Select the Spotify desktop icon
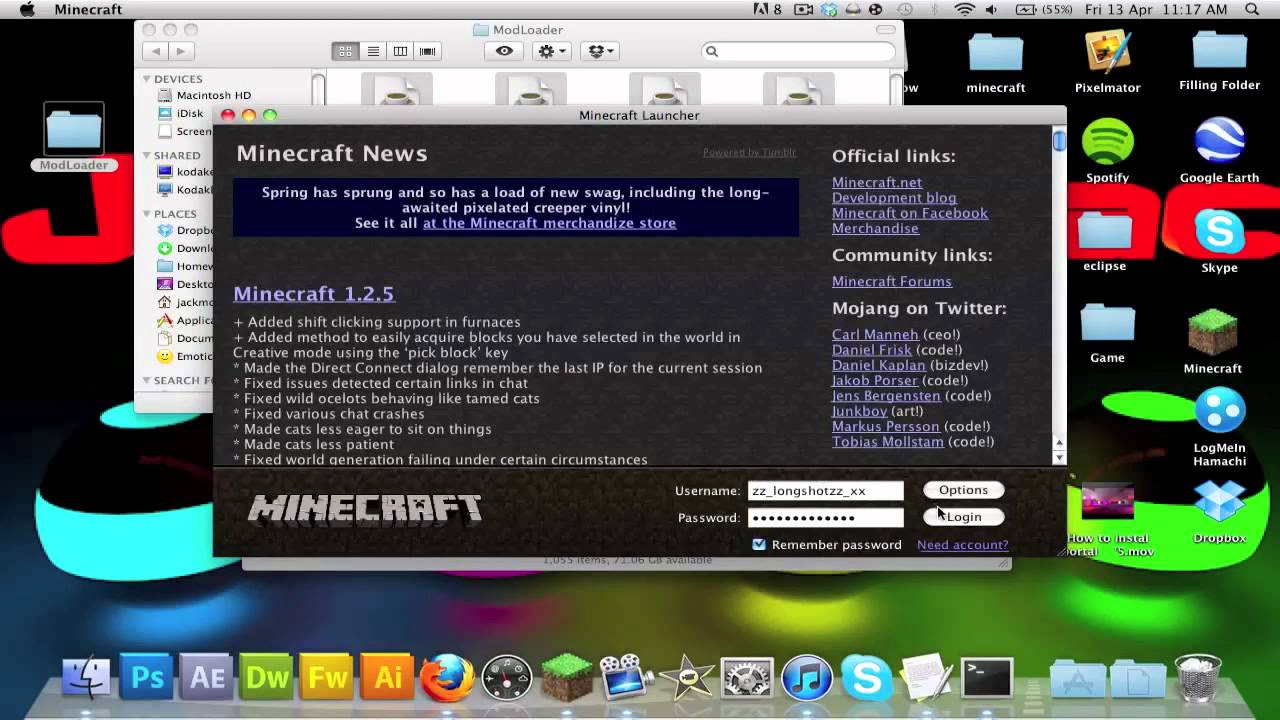The height and width of the screenshot is (720, 1280). point(1107,143)
